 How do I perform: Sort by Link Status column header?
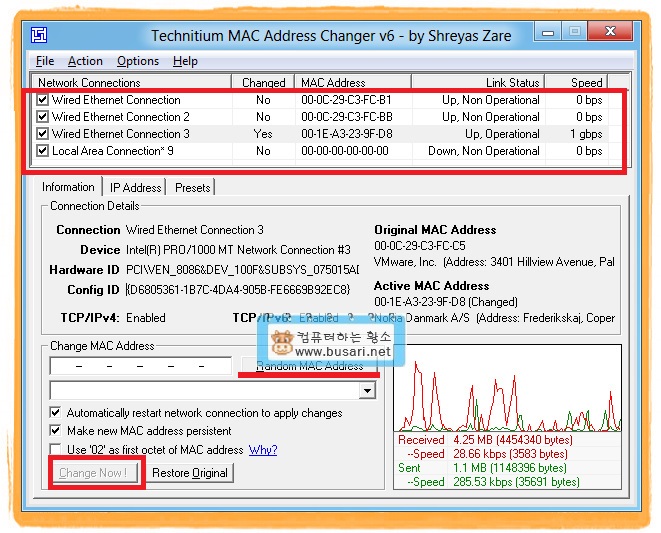point(478,82)
